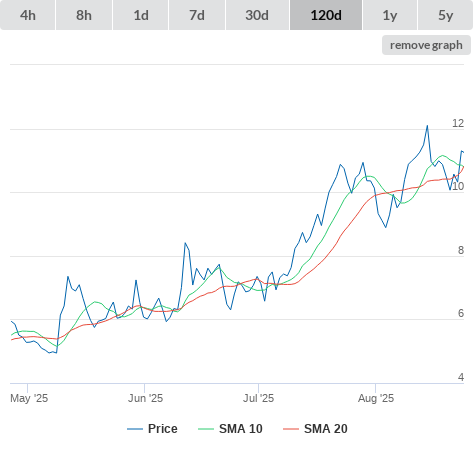Click the remove graph button
The height and width of the screenshot is (455, 474).
coord(426,45)
